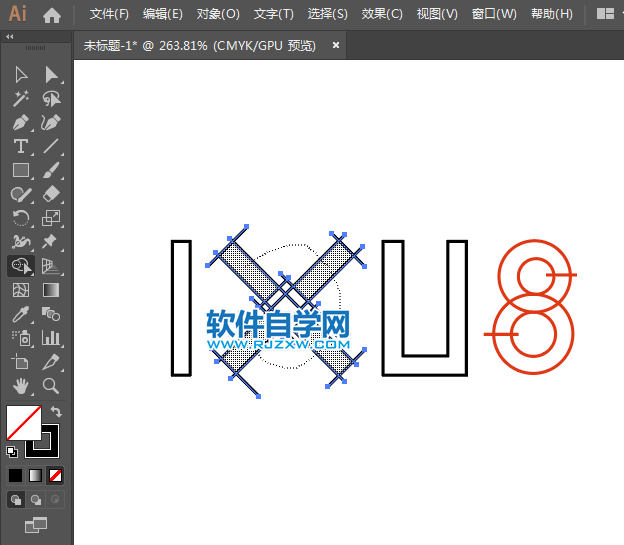Image resolution: width=624 pixels, height=545 pixels.
Task: Activate the Type tool
Action: pyautogui.click(x=21, y=147)
